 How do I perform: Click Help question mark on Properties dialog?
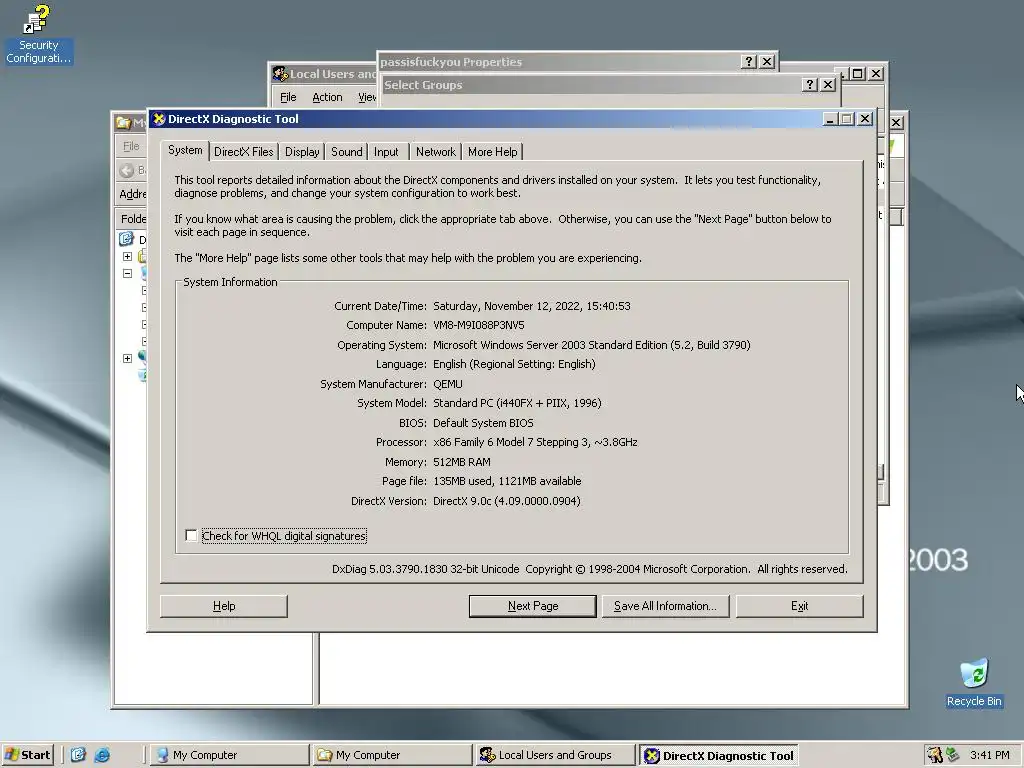tap(749, 61)
